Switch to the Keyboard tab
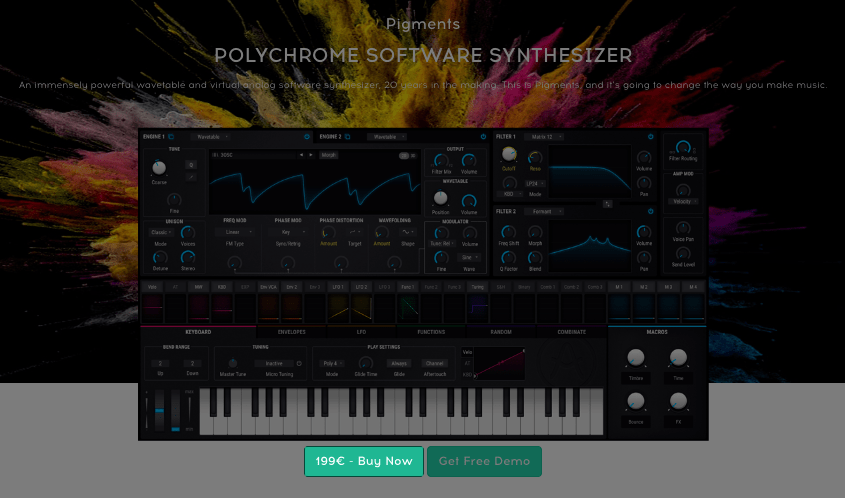This screenshot has width=845, height=498. pyautogui.click(x=198, y=332)
